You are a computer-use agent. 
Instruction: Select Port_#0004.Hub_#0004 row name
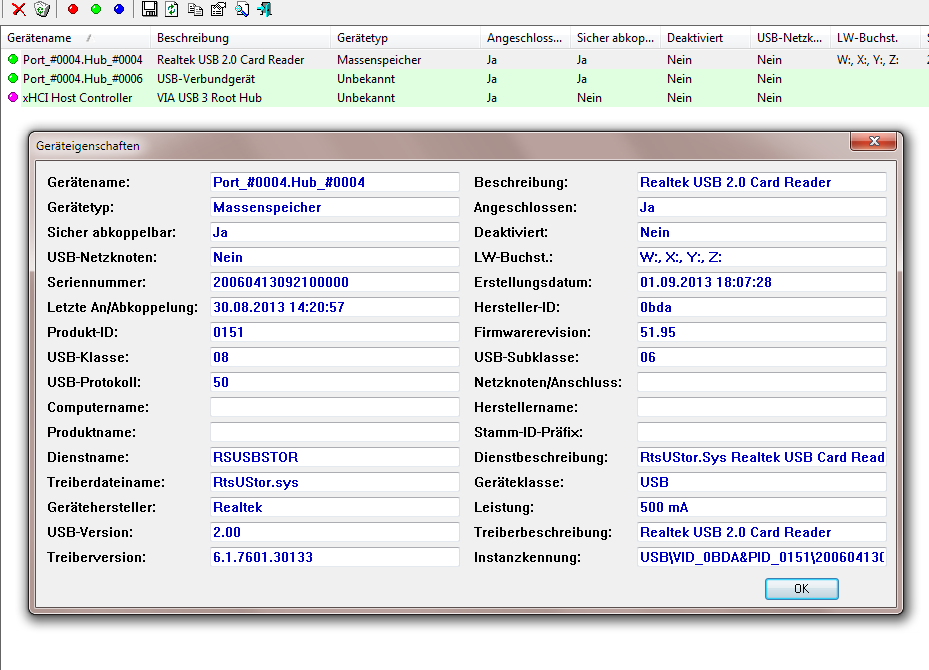point(82,60)
